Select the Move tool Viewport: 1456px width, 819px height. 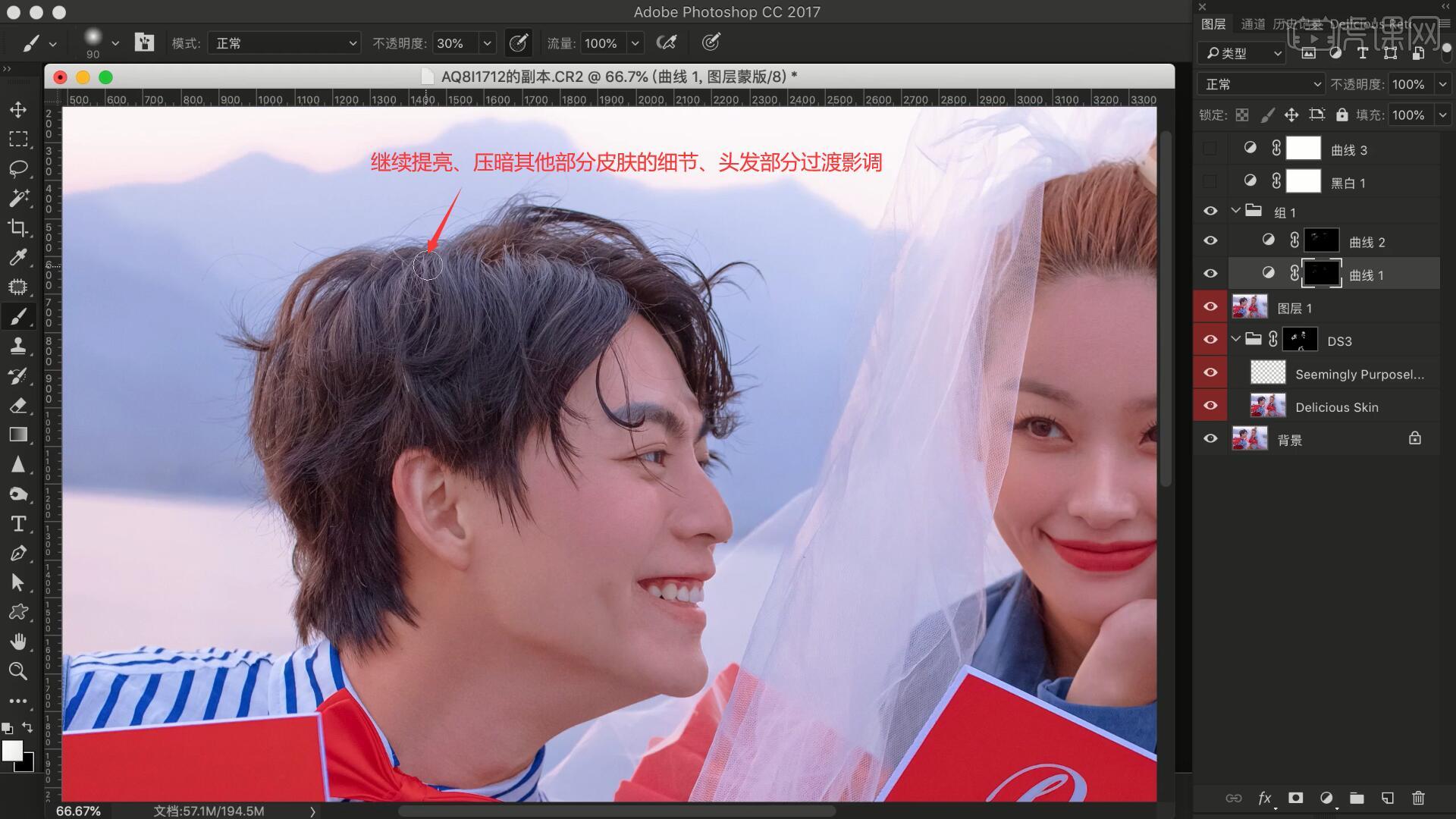(18, 109)
